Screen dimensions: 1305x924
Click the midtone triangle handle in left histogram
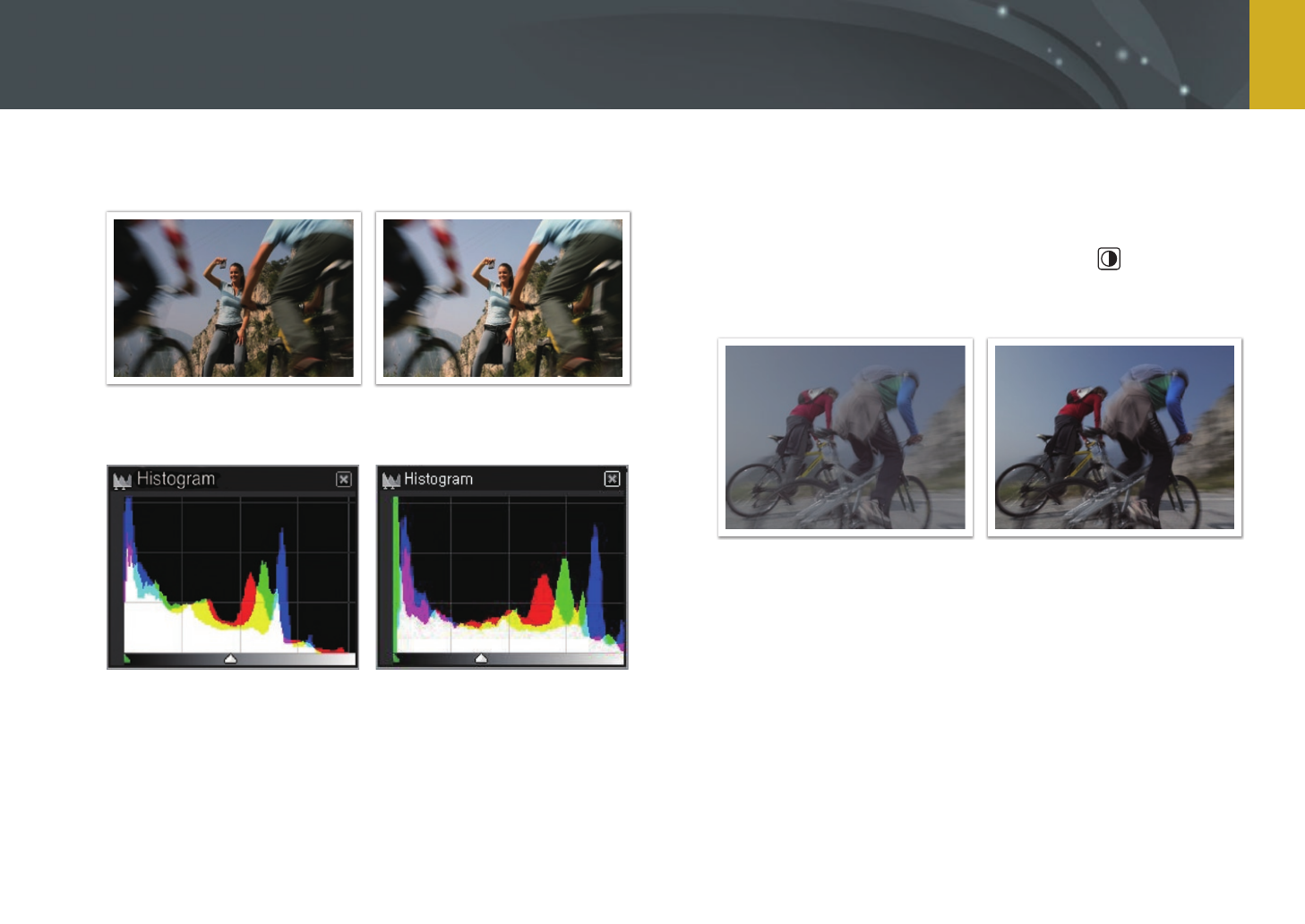[x=230, y=659]
